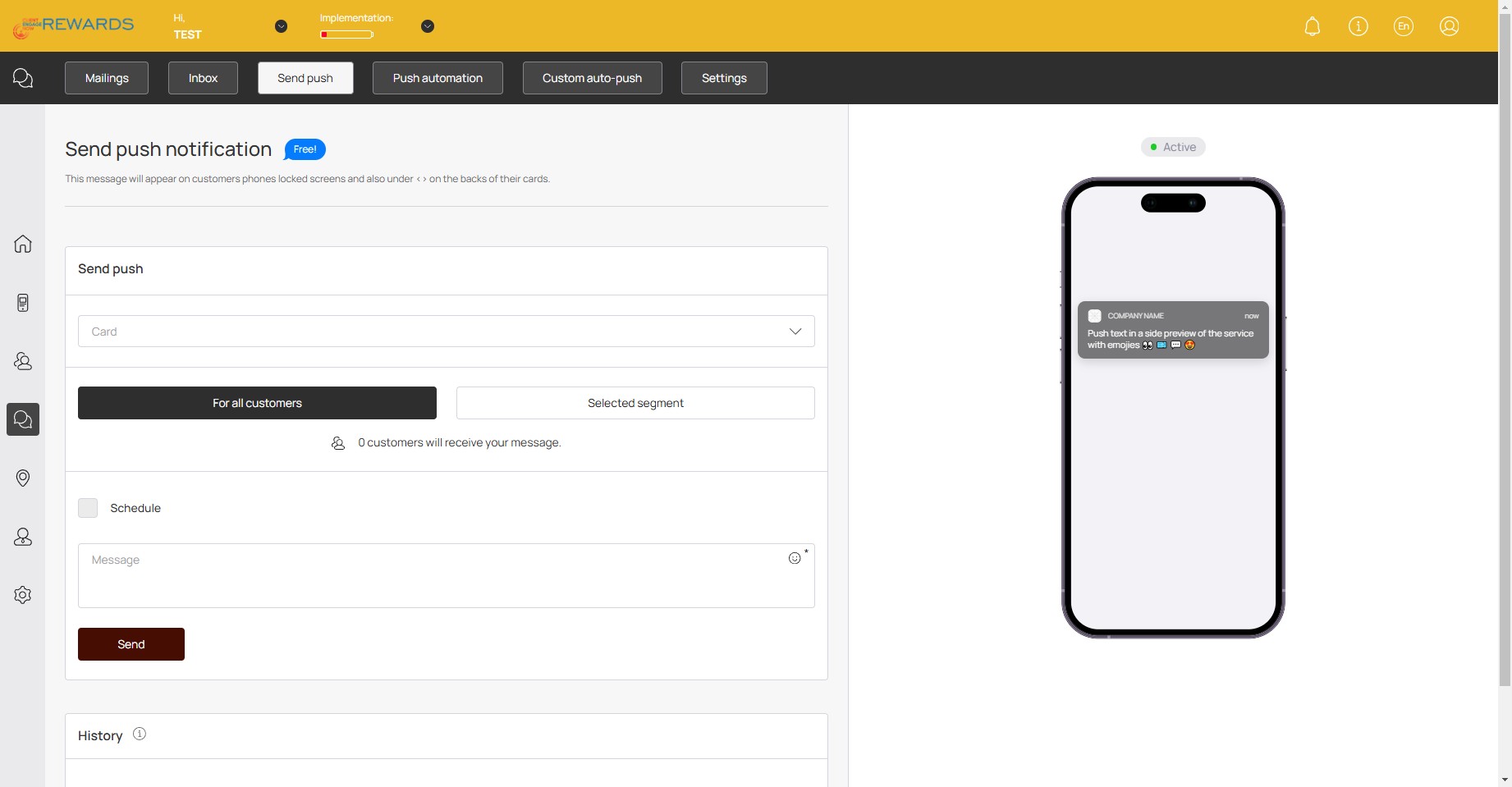
Task: Click the push notification preview on phone
Action: tap(1173, 330)
